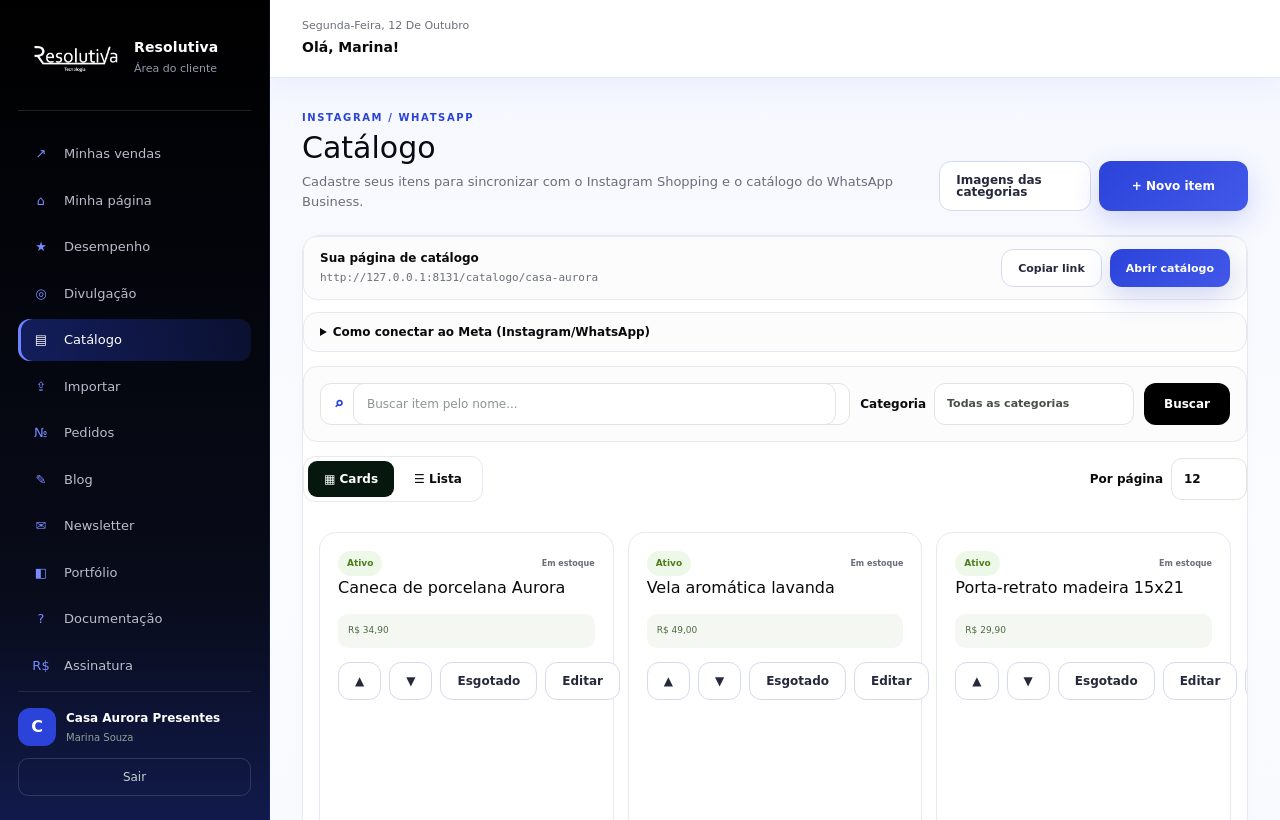Open the Categoria filter dropdown
This screenshot has height=820, width=1280.
1034,404
